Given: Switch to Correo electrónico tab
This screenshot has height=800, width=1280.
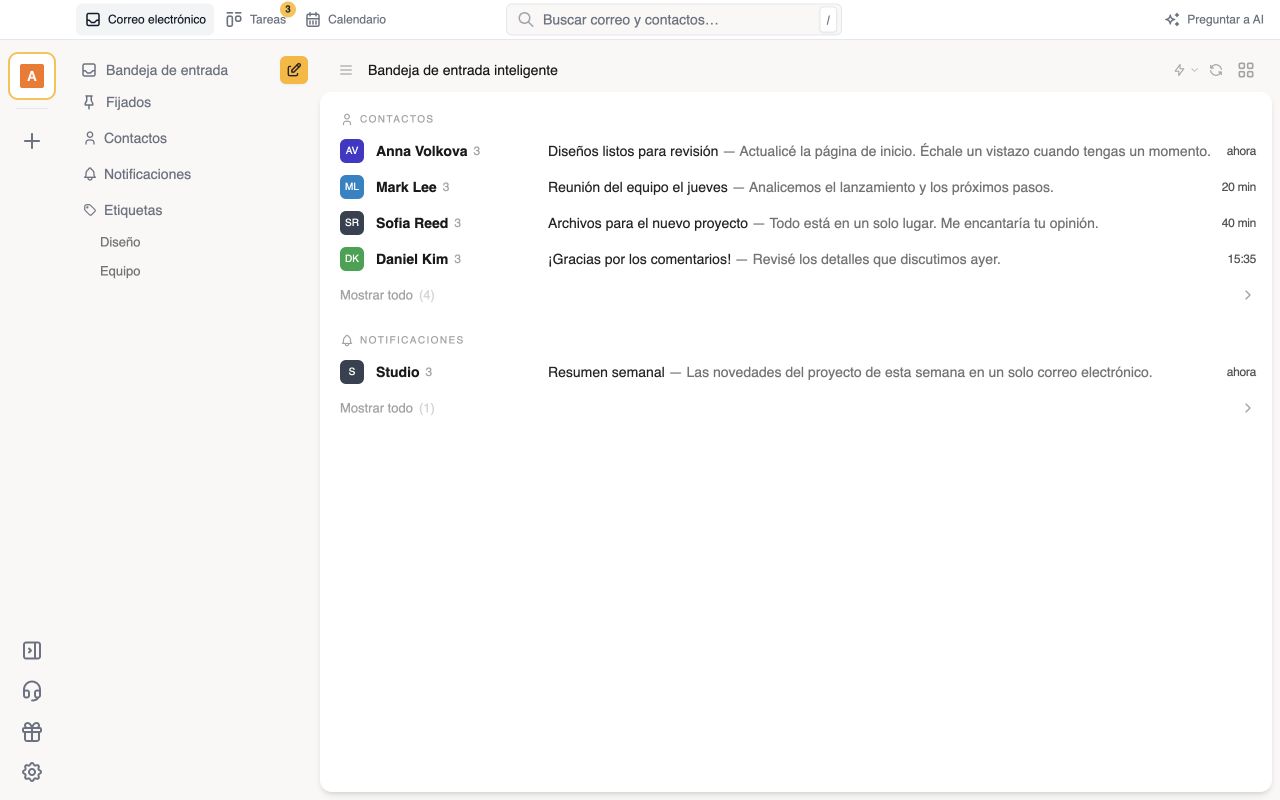Looking at the screenshot, I should click(145, 19).
